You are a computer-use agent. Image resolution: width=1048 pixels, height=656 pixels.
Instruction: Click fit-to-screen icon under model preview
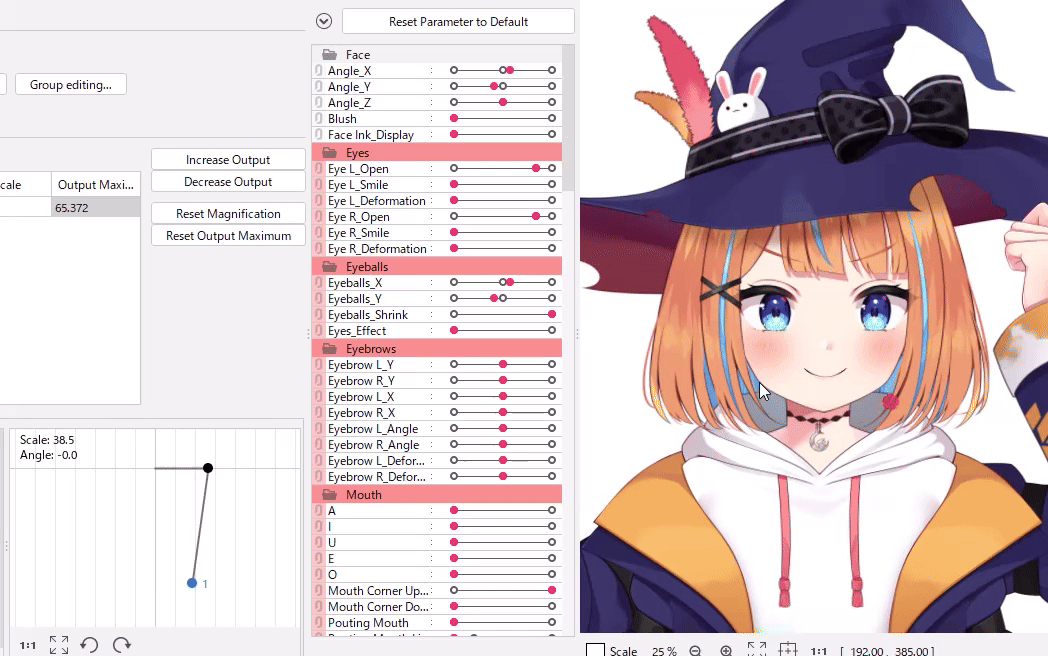coord(757,649)
